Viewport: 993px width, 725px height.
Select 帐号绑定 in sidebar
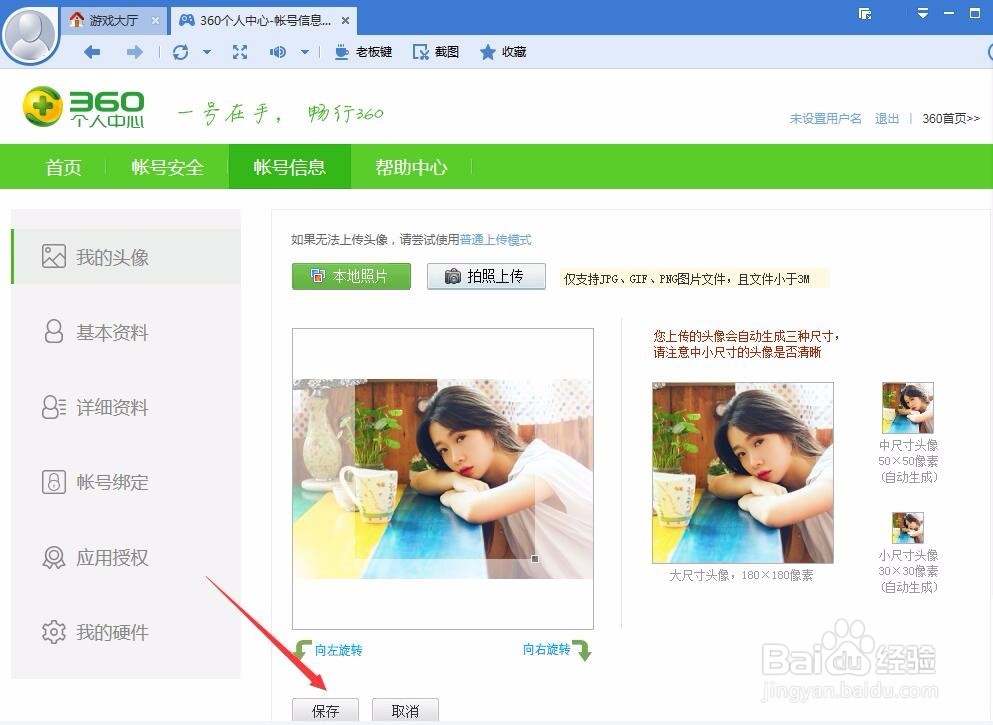pos(127,482)
